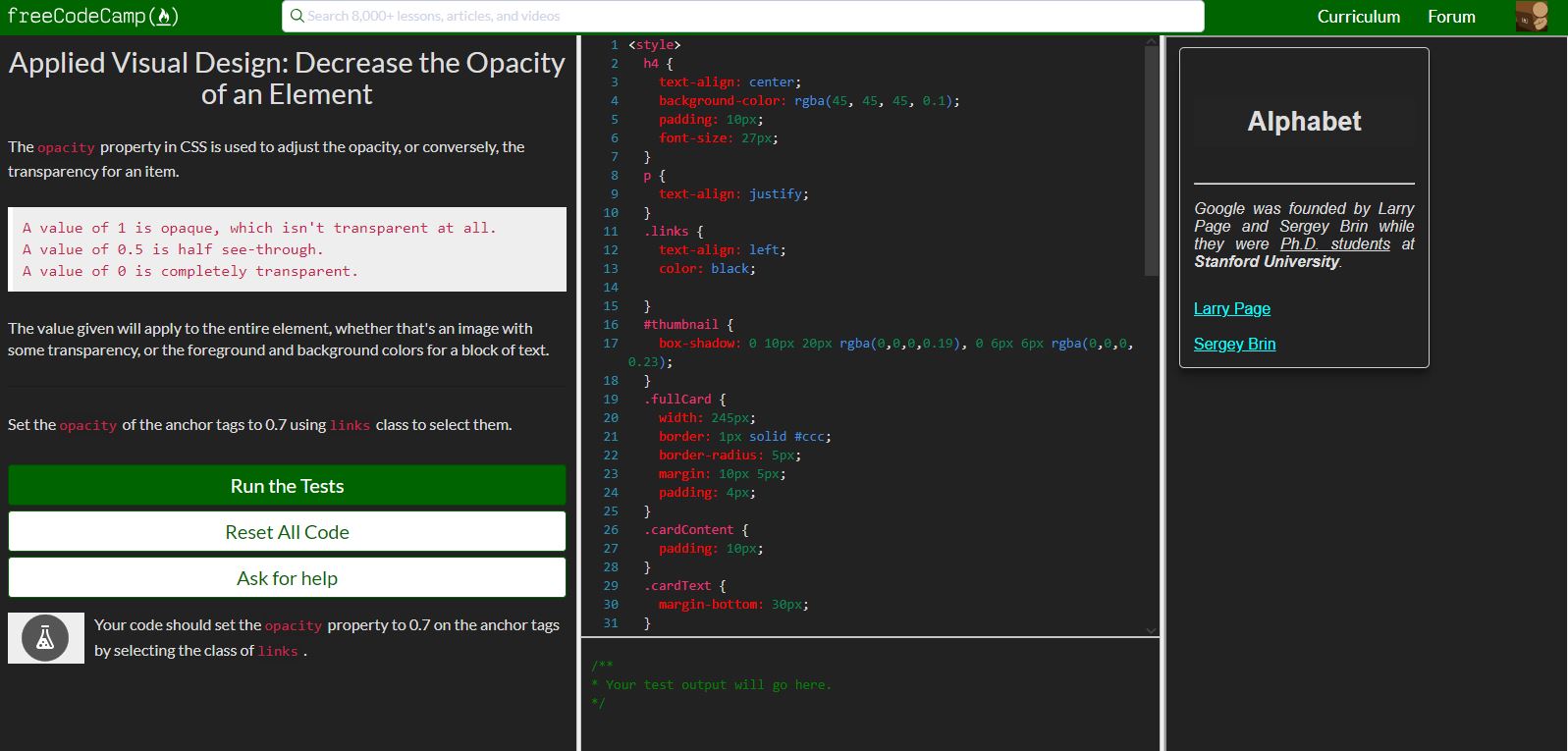
Task: Click the .fullCard selector line
Action: (684, 399)
